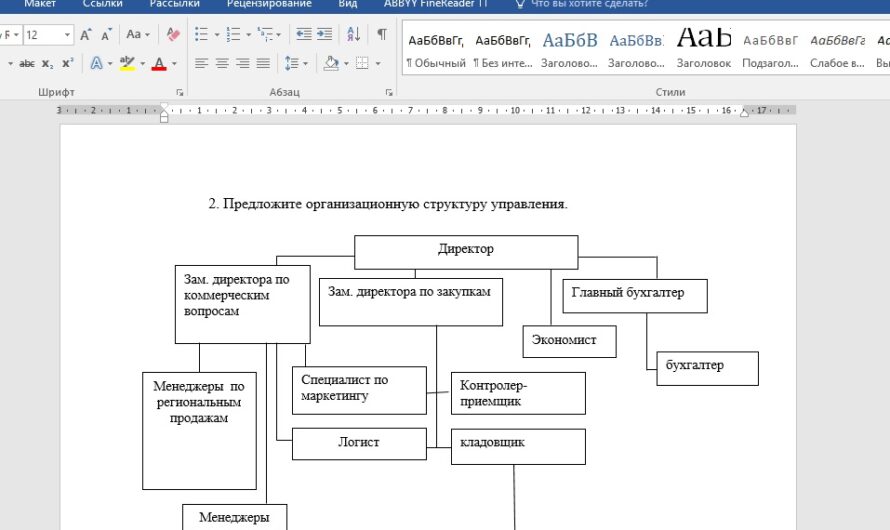Expand borders dropdown arrow
This screenshot has height=530, width=890.
coord(378,64)
